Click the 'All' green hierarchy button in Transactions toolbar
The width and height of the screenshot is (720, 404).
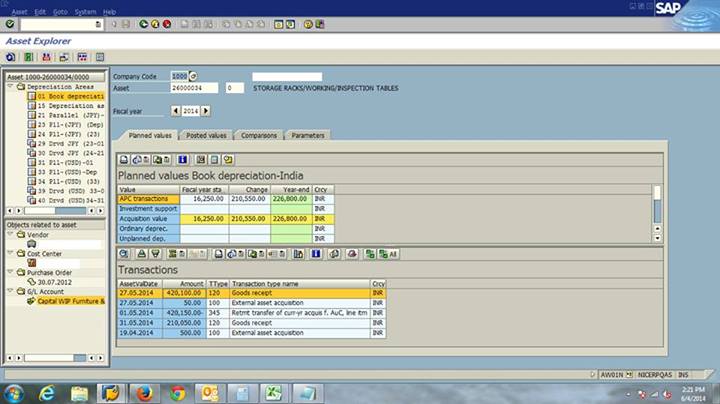[388, 254]
